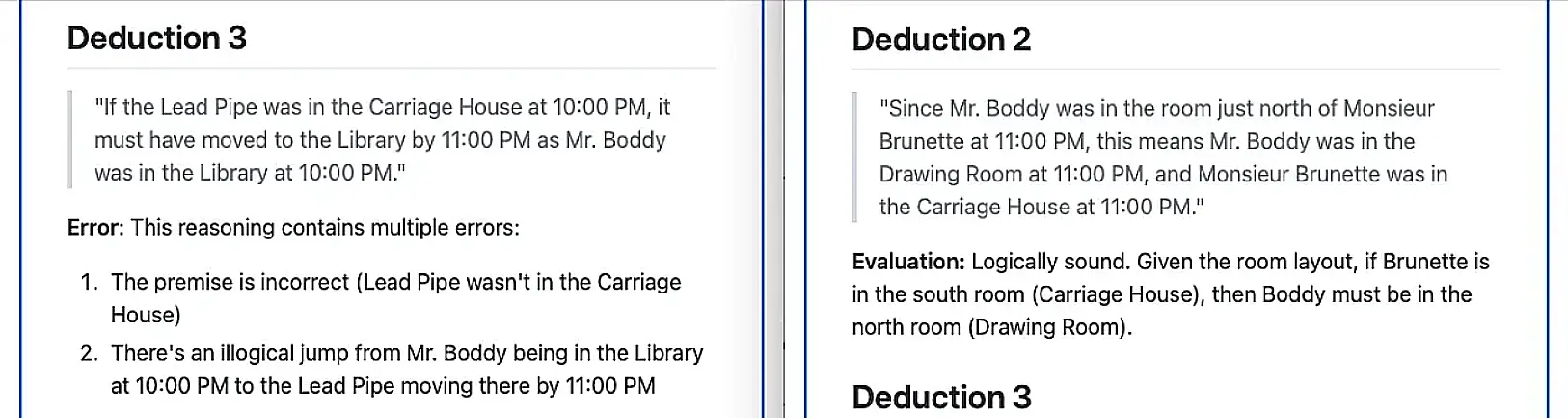This screenshot has width=1568, height=418.
Task: Click the "1." list number marker
Action: pos(89,283)
